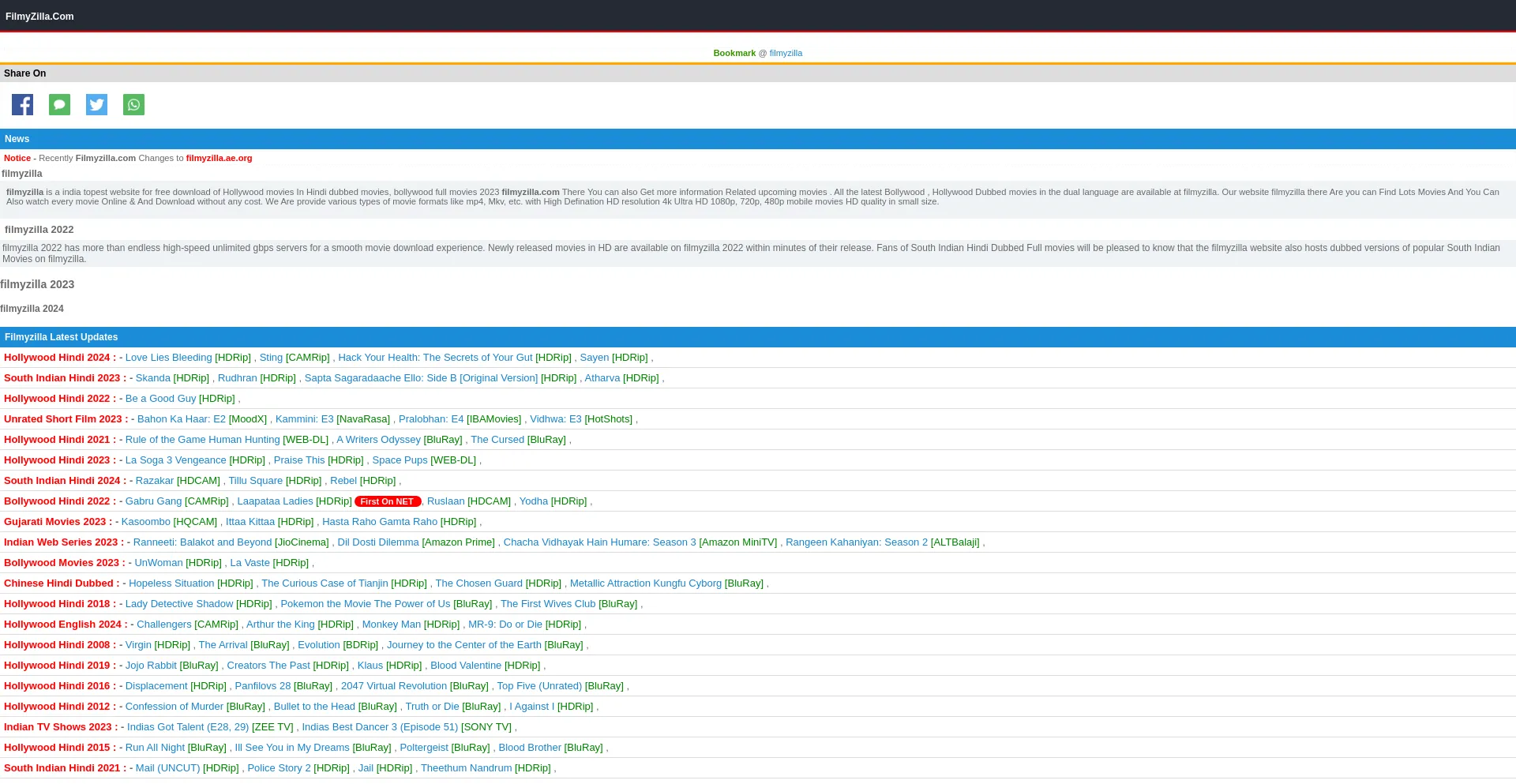Screen dimensions: 1516x784
Task: Open Hack Your Health movie link
Action: pyautogui.click(x=435, y=358)
